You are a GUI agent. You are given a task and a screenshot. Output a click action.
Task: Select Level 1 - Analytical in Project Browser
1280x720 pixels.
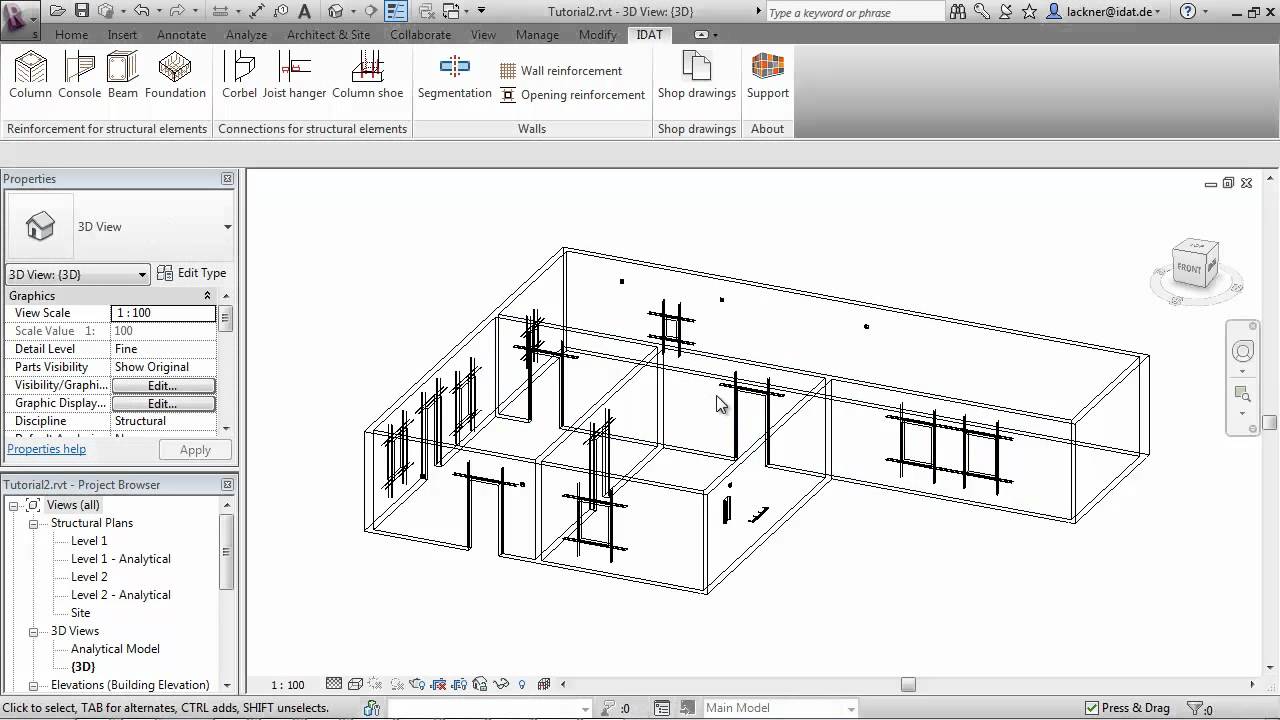pos(120,559)
